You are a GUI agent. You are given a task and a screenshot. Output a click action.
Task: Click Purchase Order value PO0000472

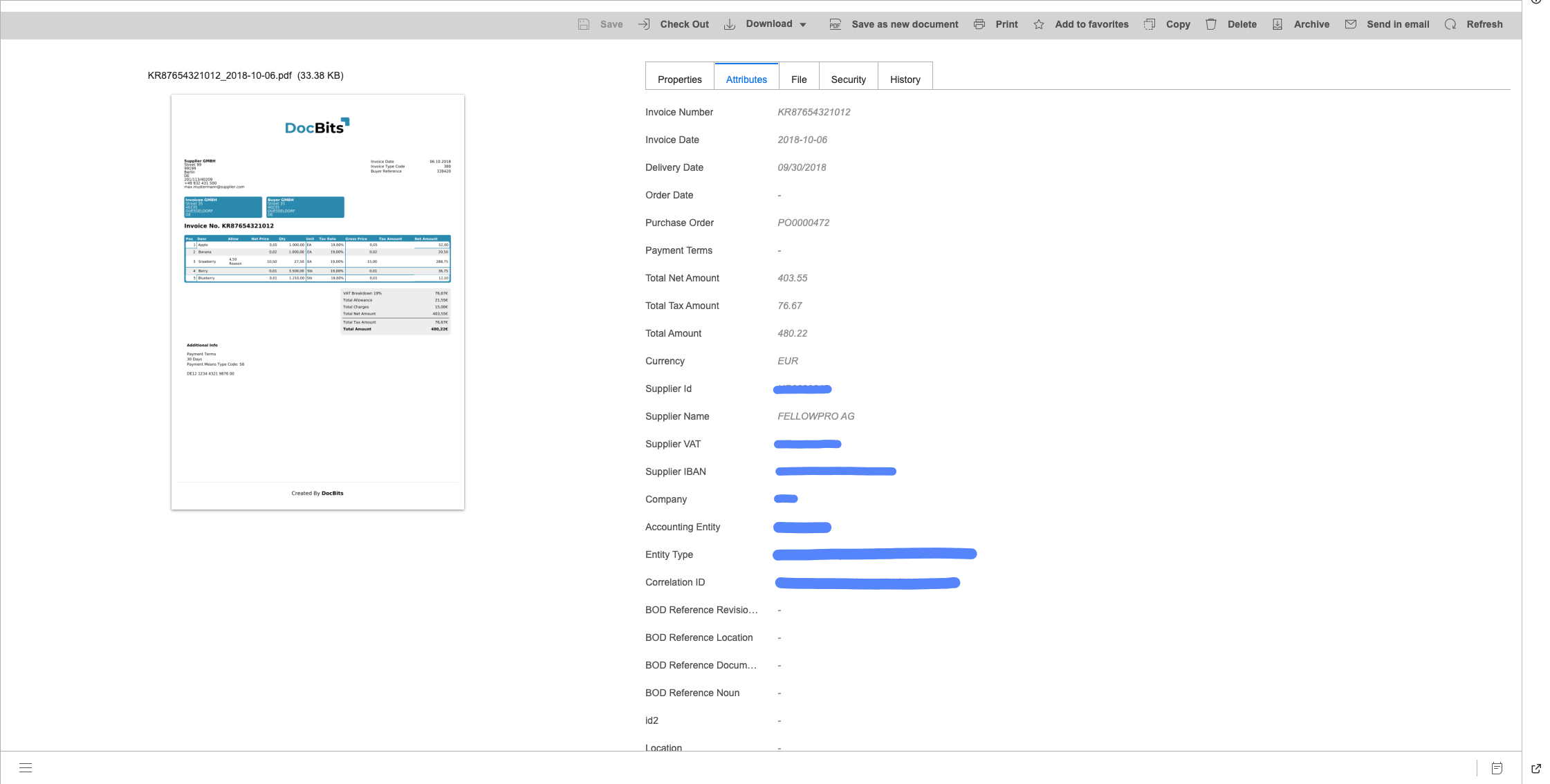point(804,223)
